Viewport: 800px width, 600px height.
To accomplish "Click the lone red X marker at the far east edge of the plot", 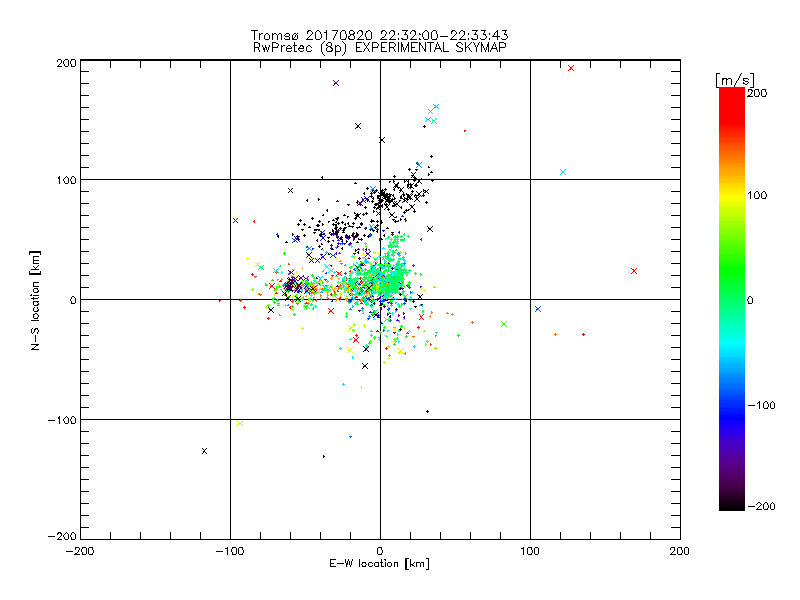I will tap(634, 271).
